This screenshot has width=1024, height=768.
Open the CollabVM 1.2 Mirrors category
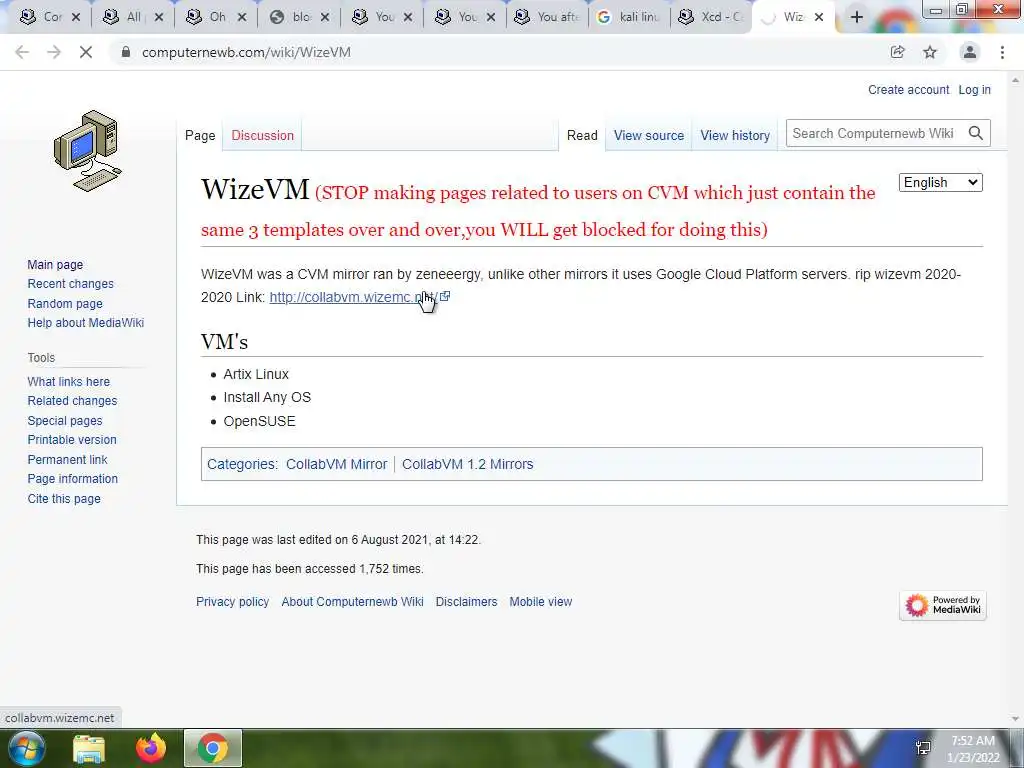468,464
